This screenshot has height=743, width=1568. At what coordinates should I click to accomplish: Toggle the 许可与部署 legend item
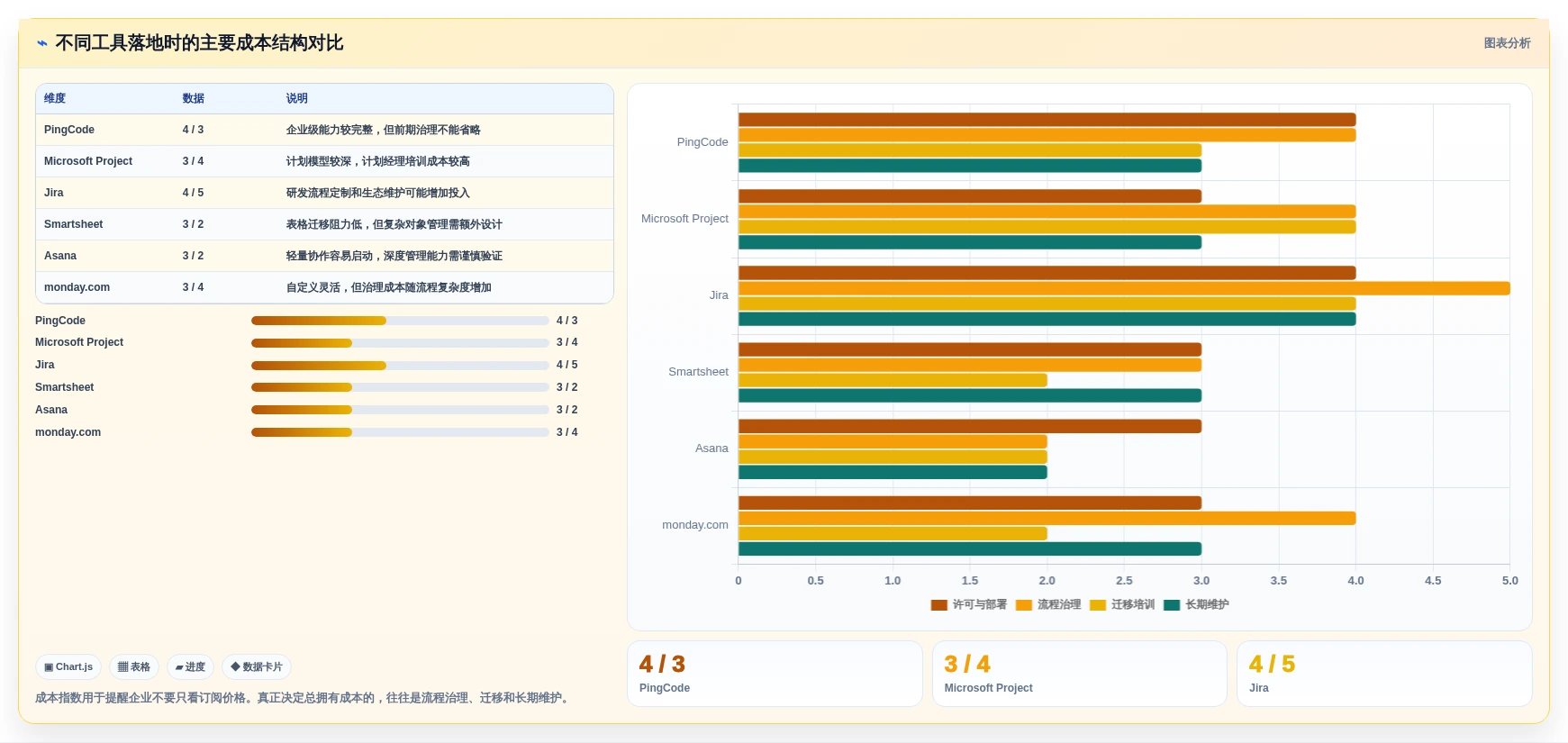(x=969, y=605)
